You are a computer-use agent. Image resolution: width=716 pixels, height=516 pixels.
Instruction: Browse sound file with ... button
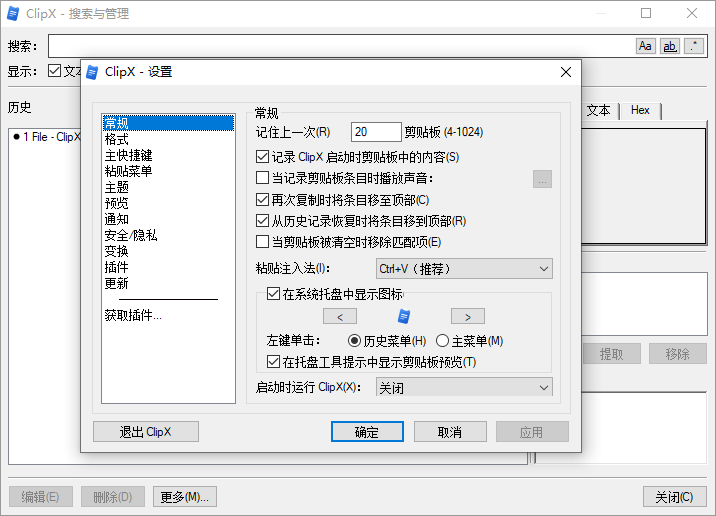(x=542, y=179)
